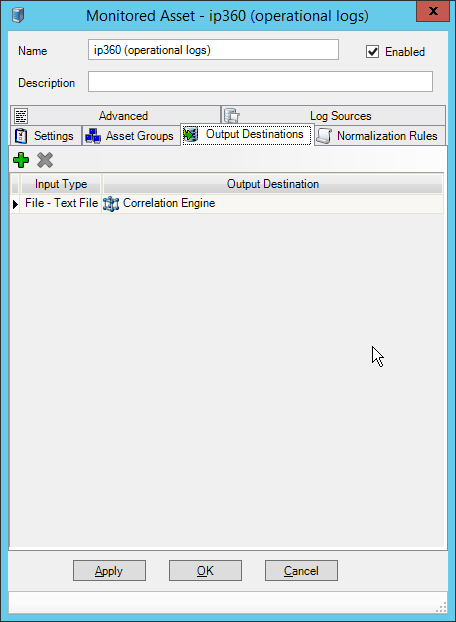Click the Output Destination column header

273,184
